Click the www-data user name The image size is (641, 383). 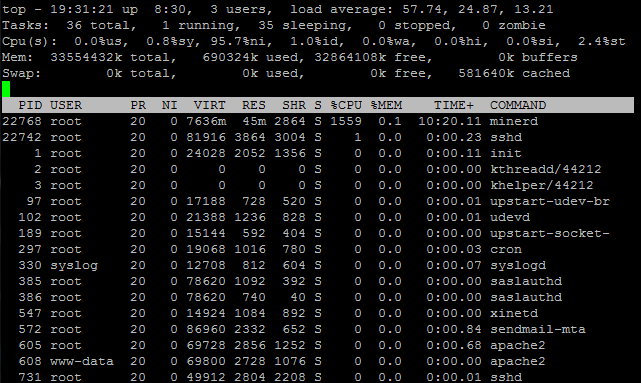click(82, 361)
